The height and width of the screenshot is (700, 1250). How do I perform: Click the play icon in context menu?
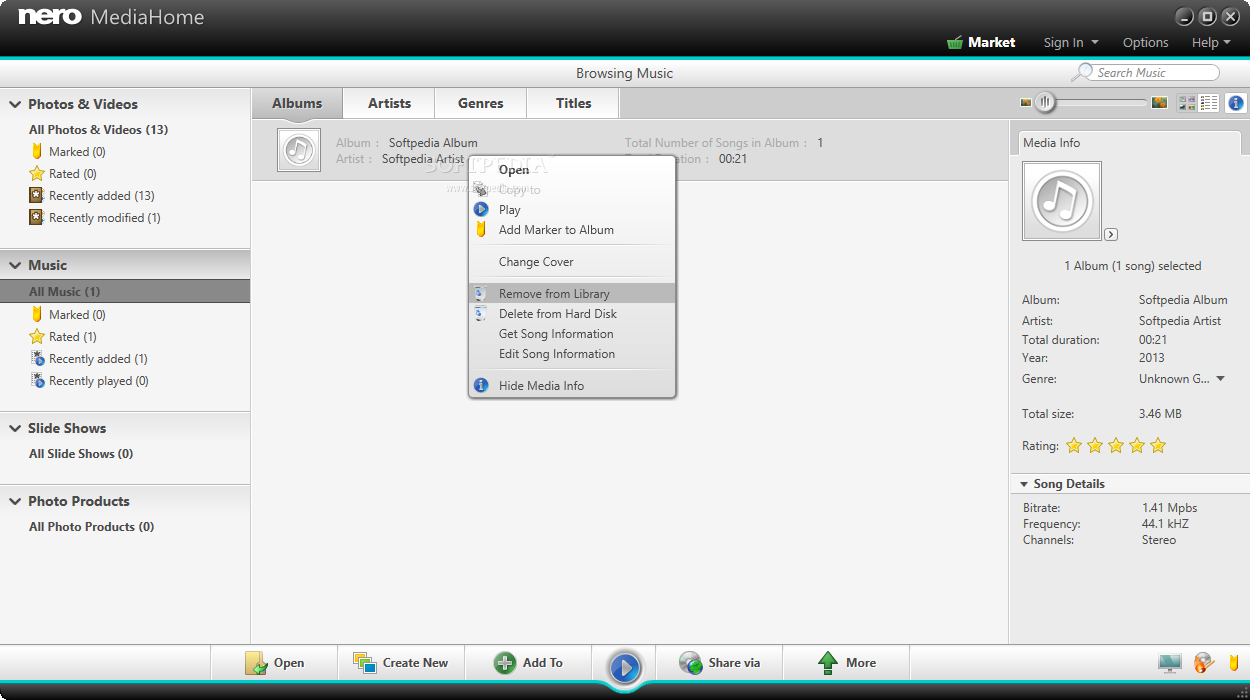tap(481, 209)
